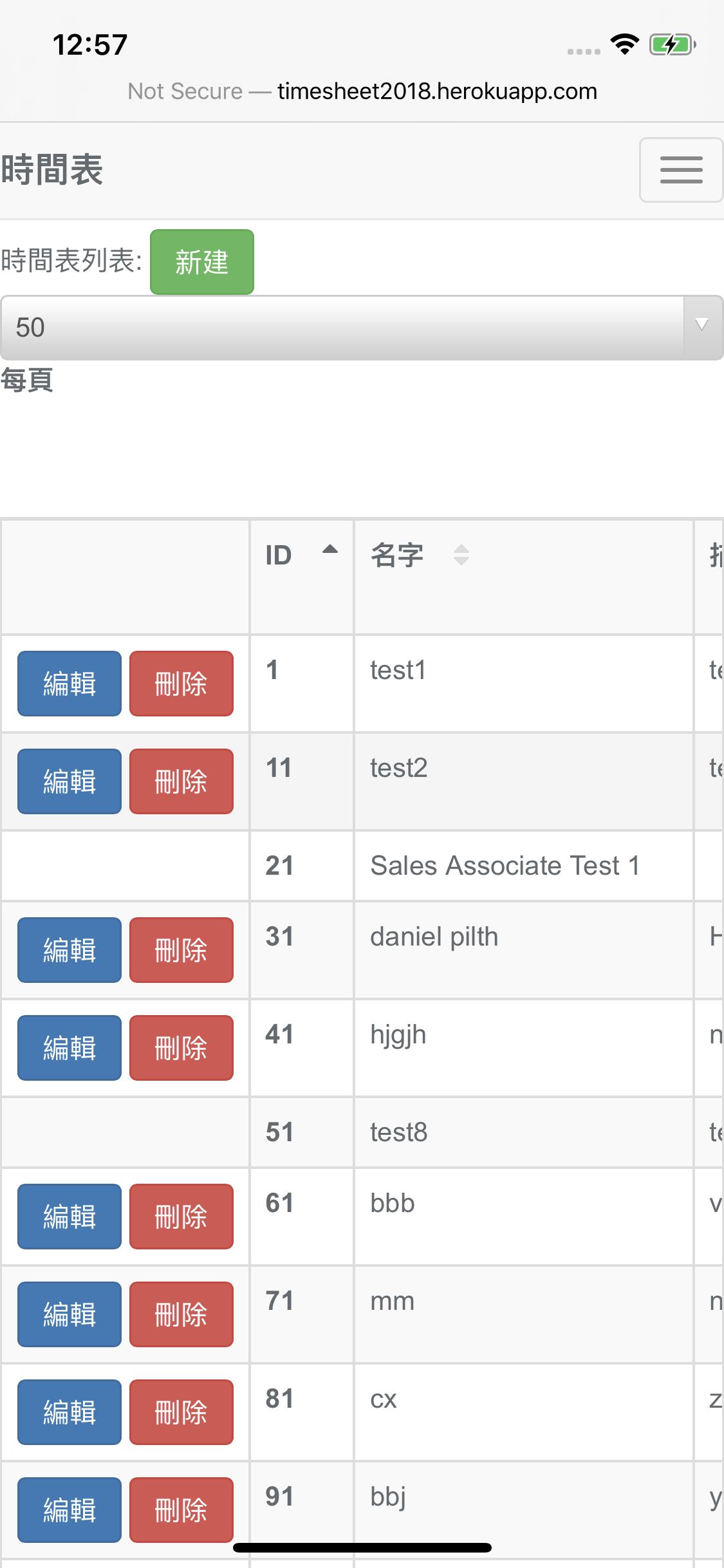
Task: Tap the Wi-Fi status icon
Action: (624, 44)
